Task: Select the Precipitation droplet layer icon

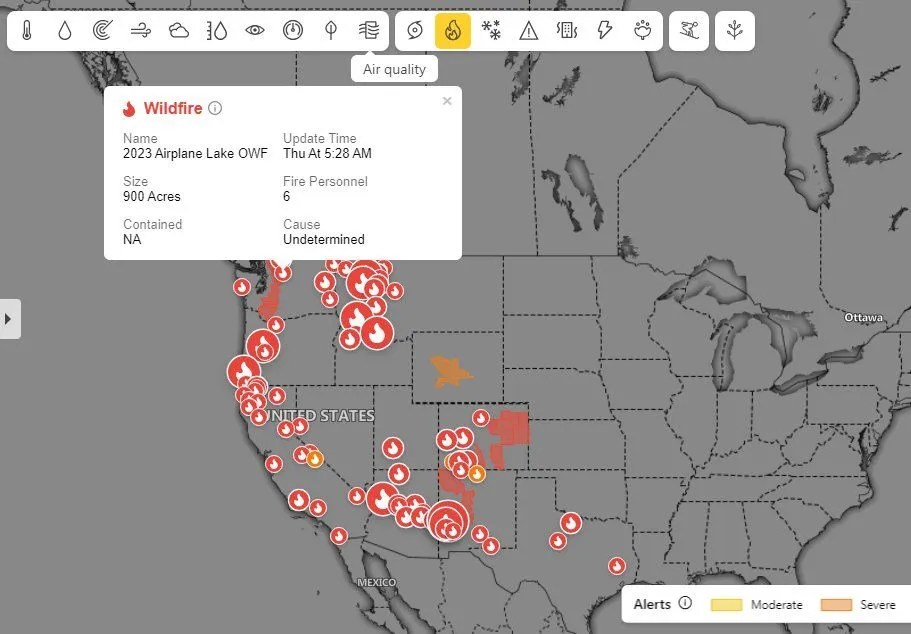Action: pos(64,30)
